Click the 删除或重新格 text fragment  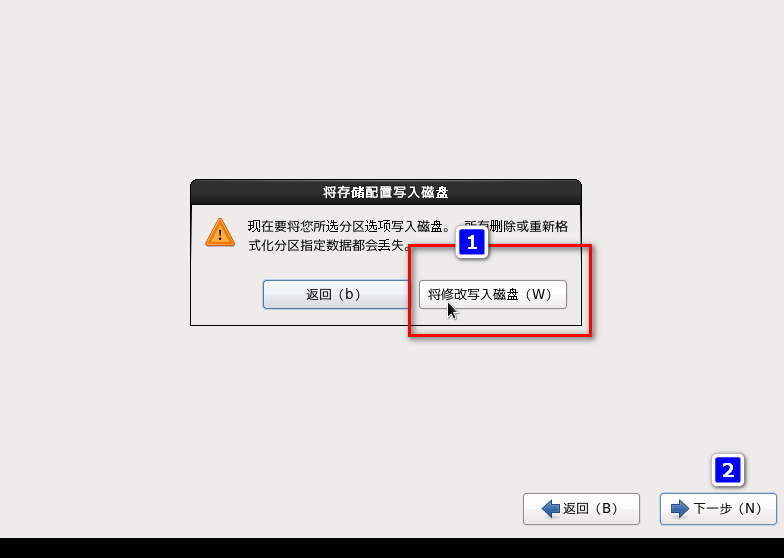(528, 226)
